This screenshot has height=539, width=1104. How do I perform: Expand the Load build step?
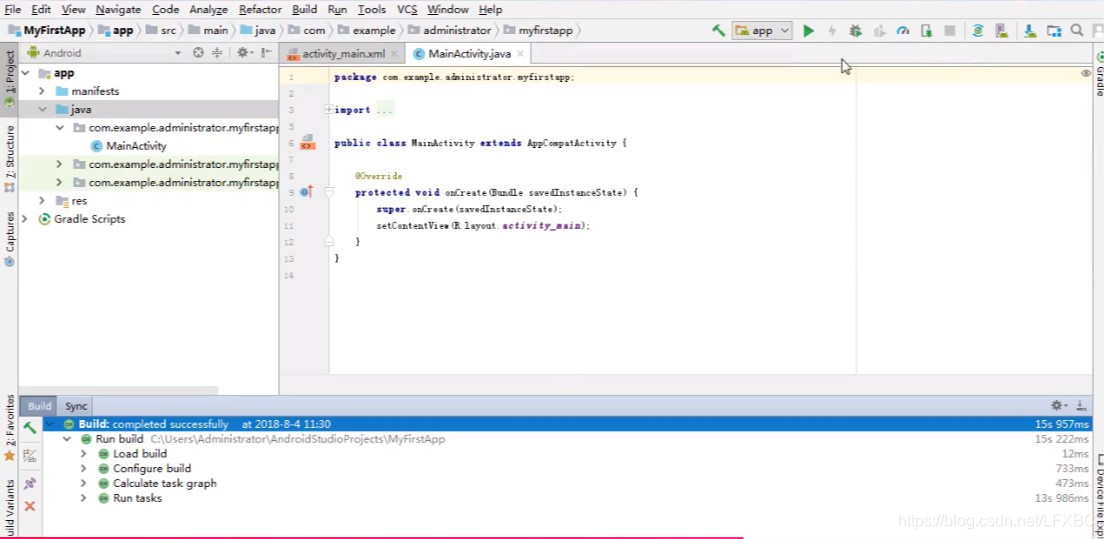[83, 454]
